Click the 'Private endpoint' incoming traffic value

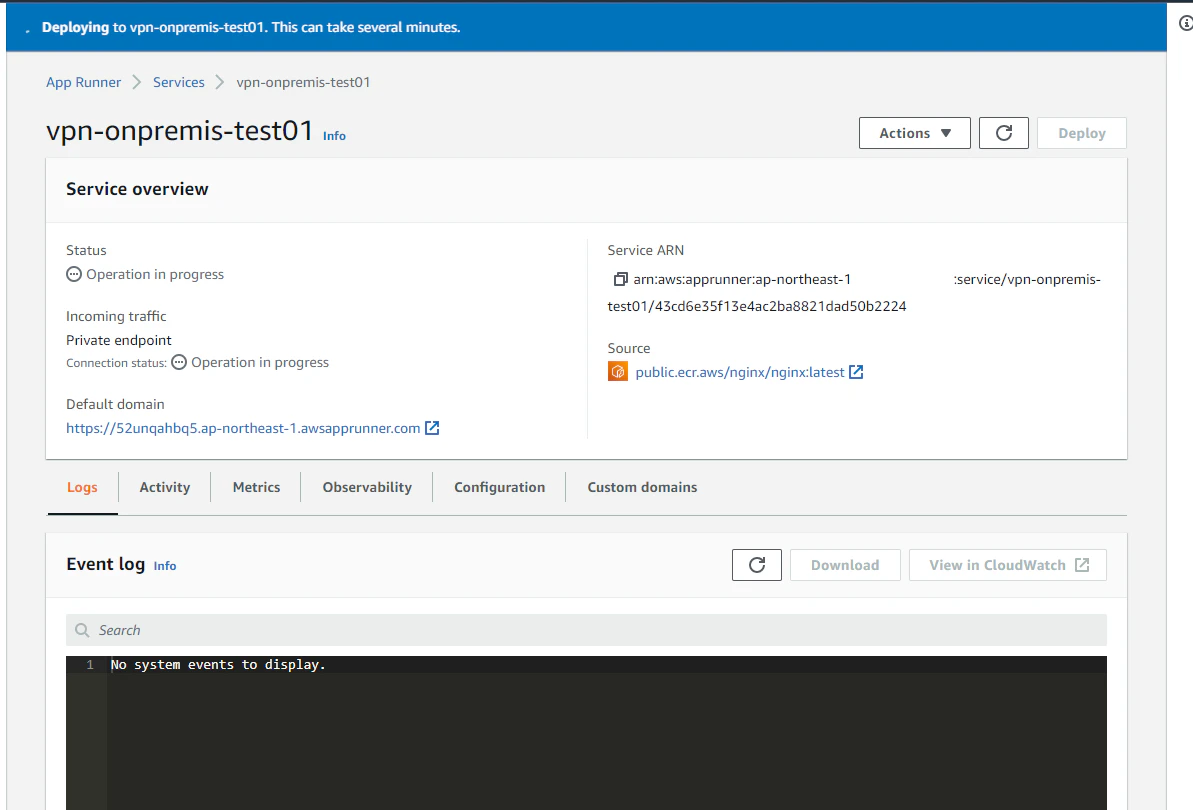tap(119, 340)
